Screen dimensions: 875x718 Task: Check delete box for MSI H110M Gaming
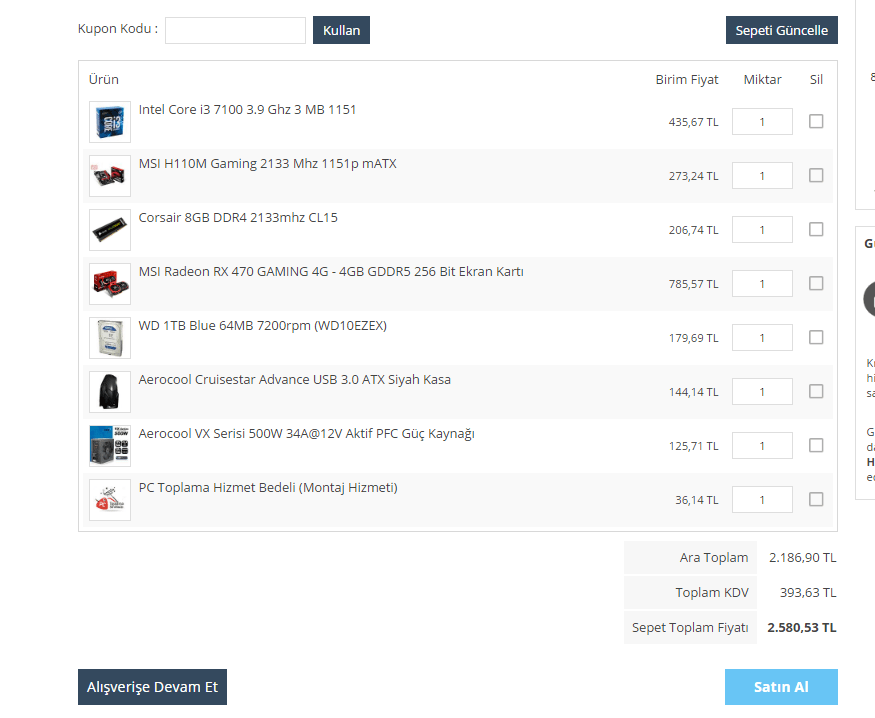click(816, 175)
